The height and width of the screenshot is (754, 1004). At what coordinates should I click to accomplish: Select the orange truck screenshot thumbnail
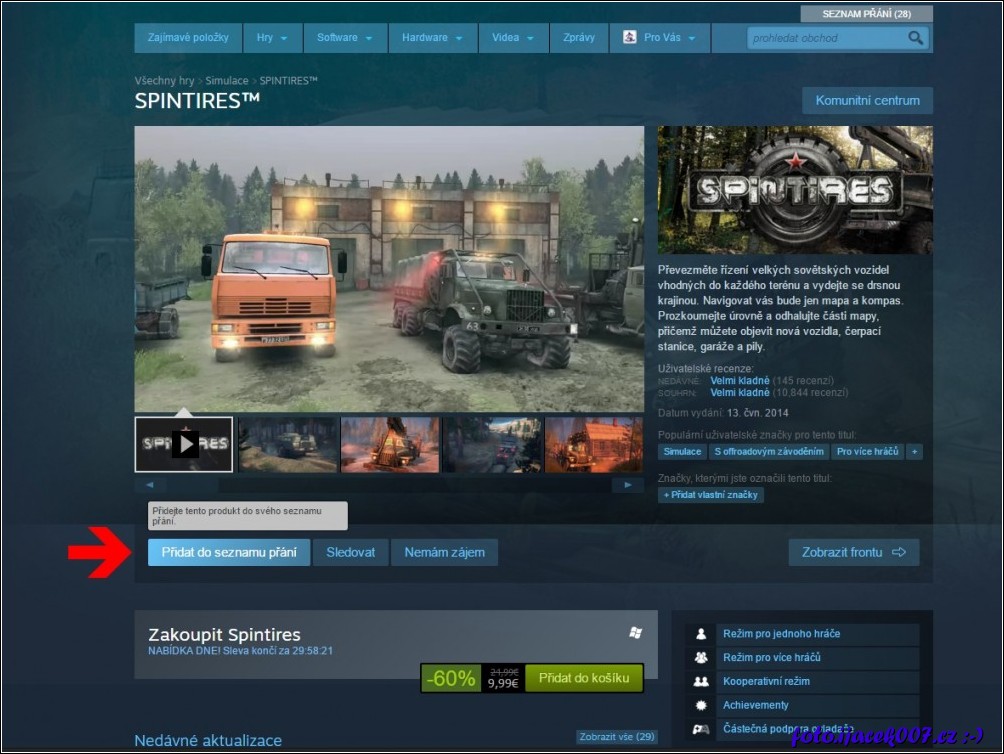point(390,444)
